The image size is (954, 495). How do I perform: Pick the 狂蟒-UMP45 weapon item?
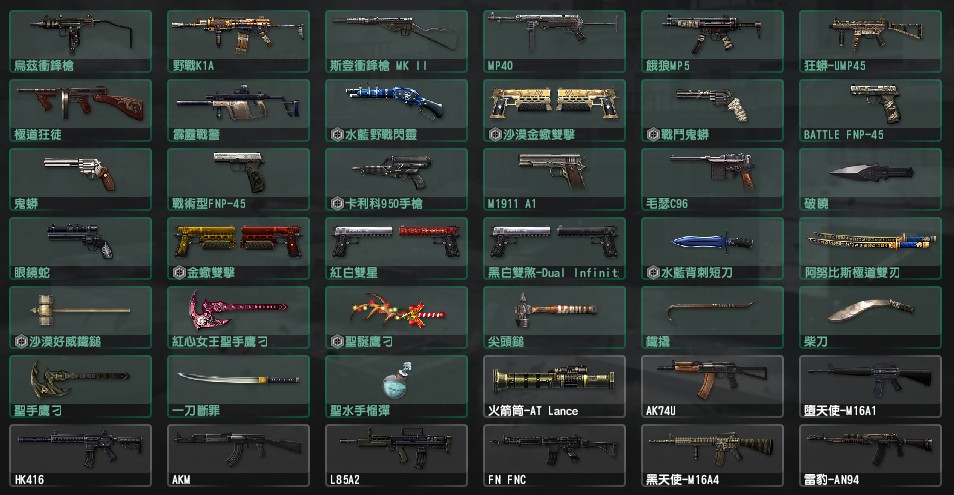pyautogui.click(x=870, y=41)
